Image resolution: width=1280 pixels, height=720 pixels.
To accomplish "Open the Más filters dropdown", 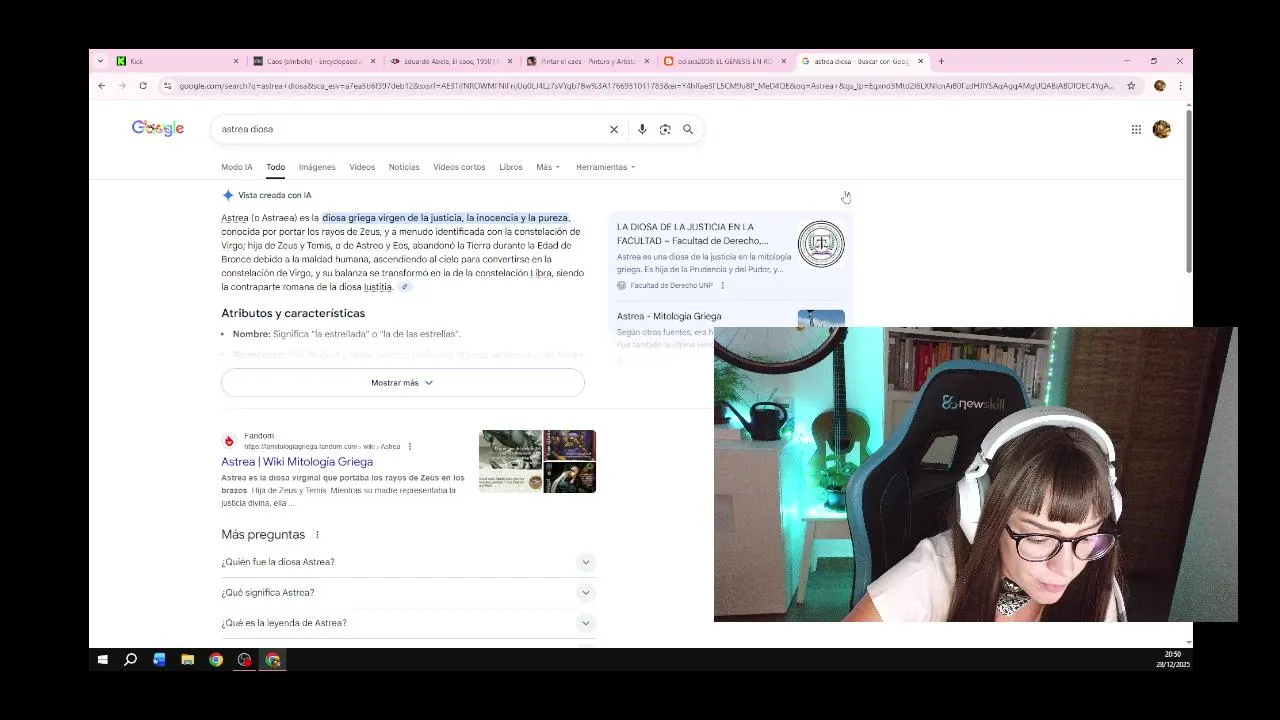I will [x=548, y=167].
